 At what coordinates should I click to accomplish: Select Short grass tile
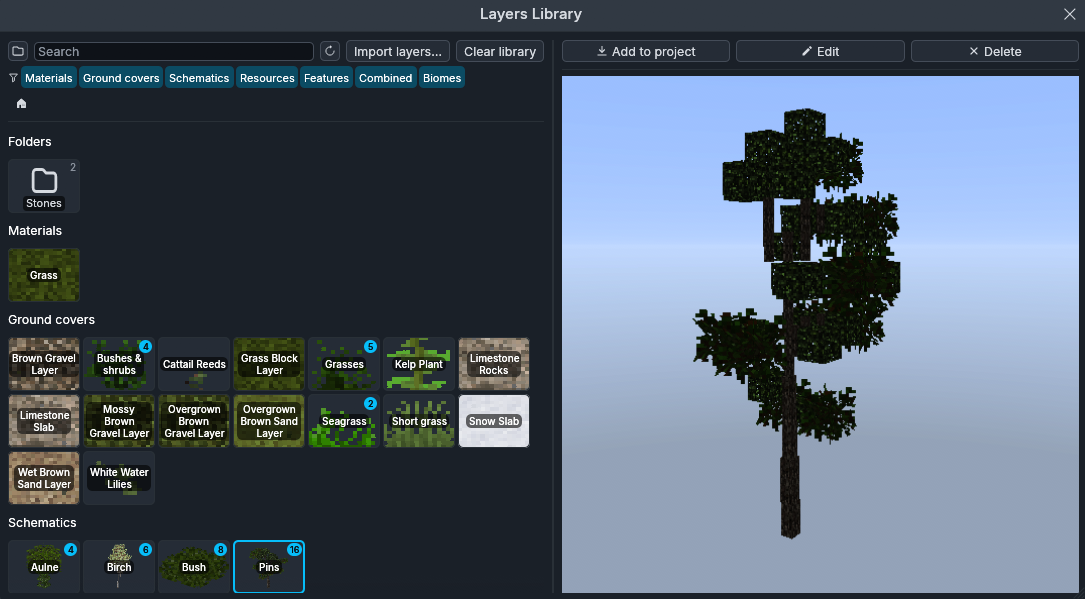pyautogui.click(x=419, y=421)
